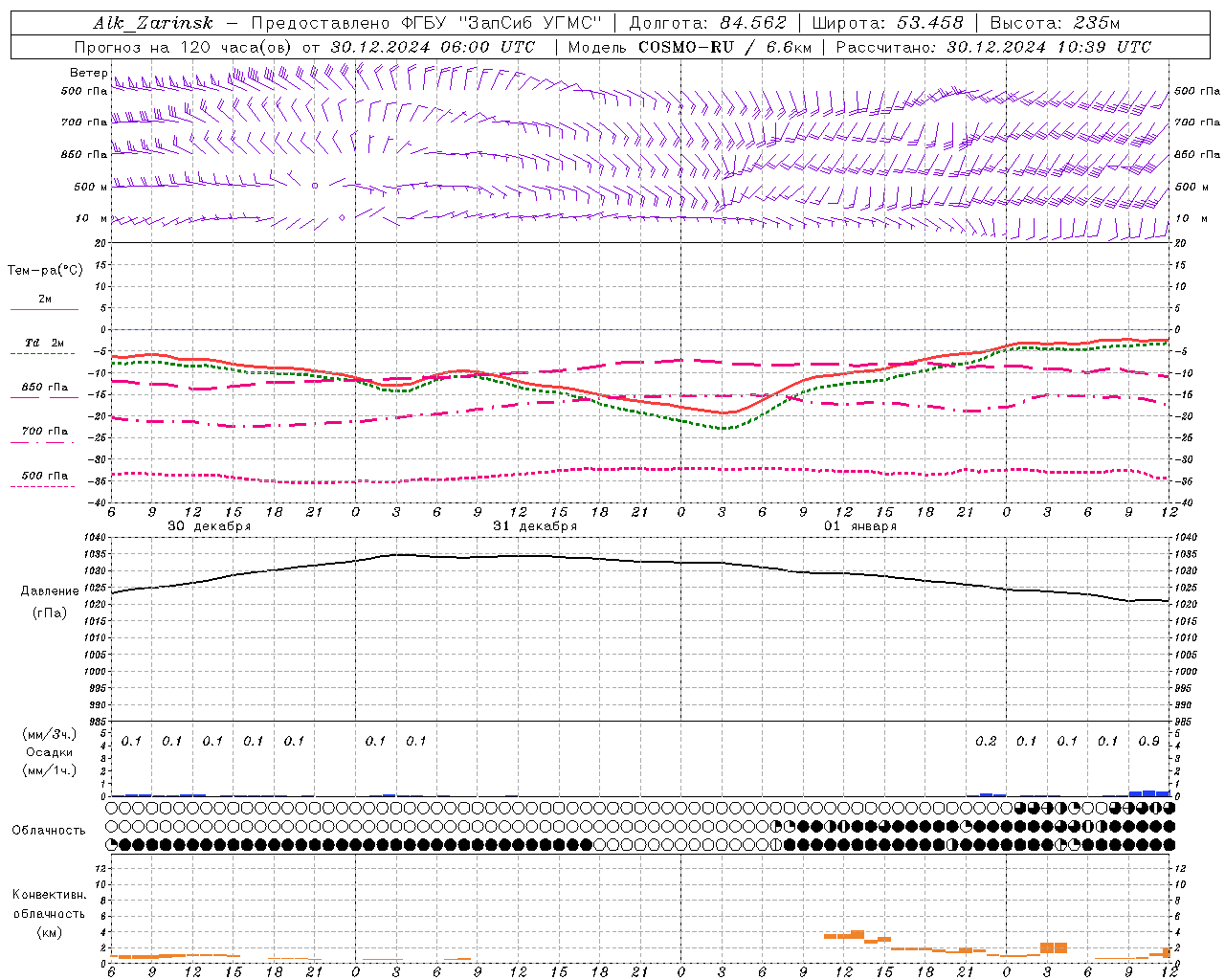Click the Ветер wind panel label
This screenshot has width=1225, height=980.
[x=89, y=73]
